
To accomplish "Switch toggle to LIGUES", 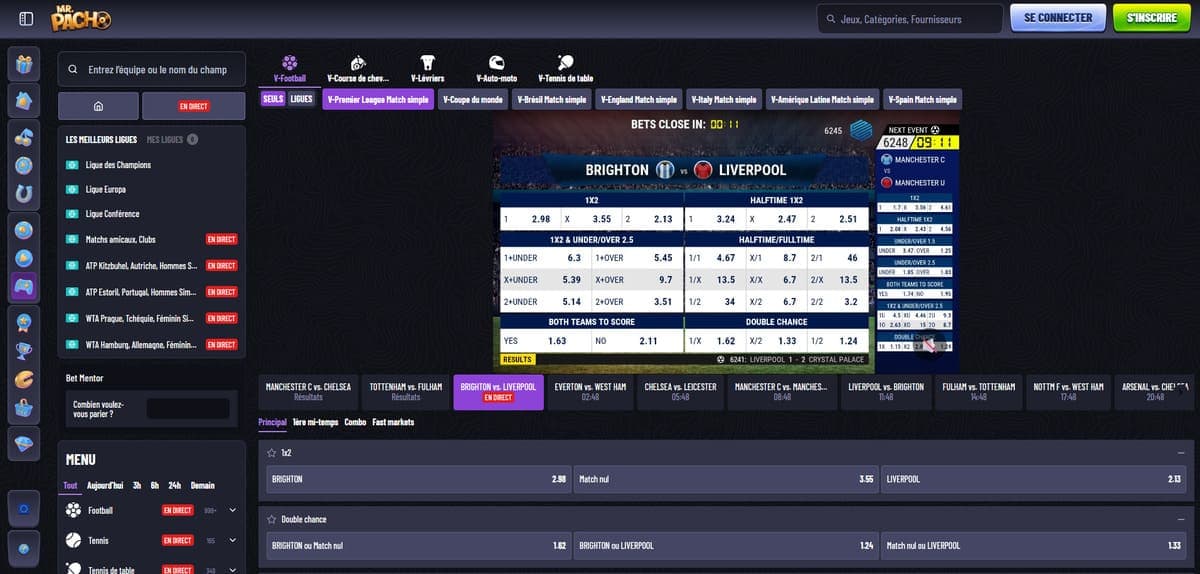I will tap(301, 99).
